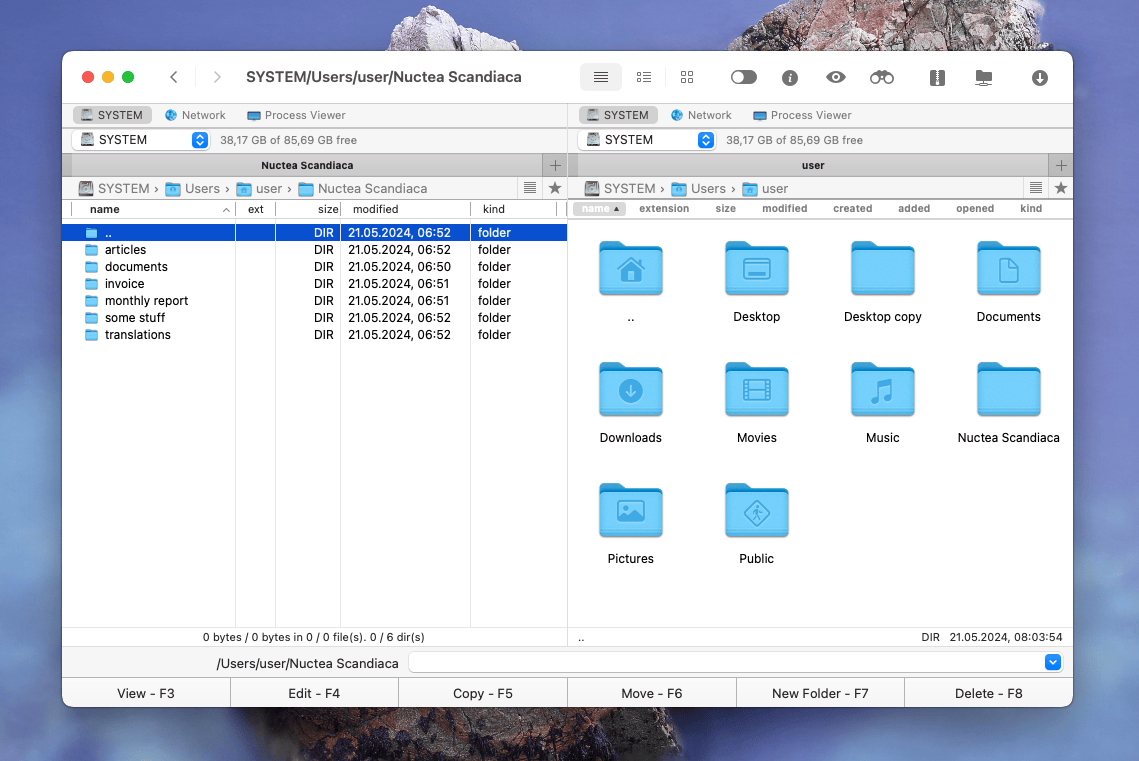
Task: Open the Documents folder in right pane
Action: [1008, 269]
